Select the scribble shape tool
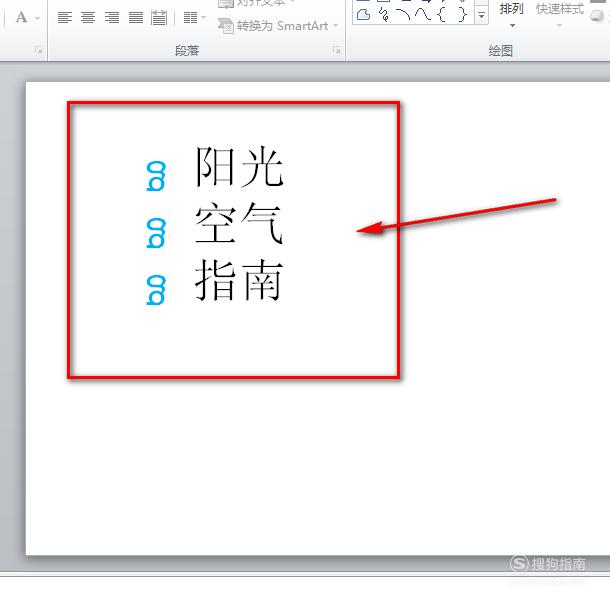610x610 pixels. tap(384, 15)
